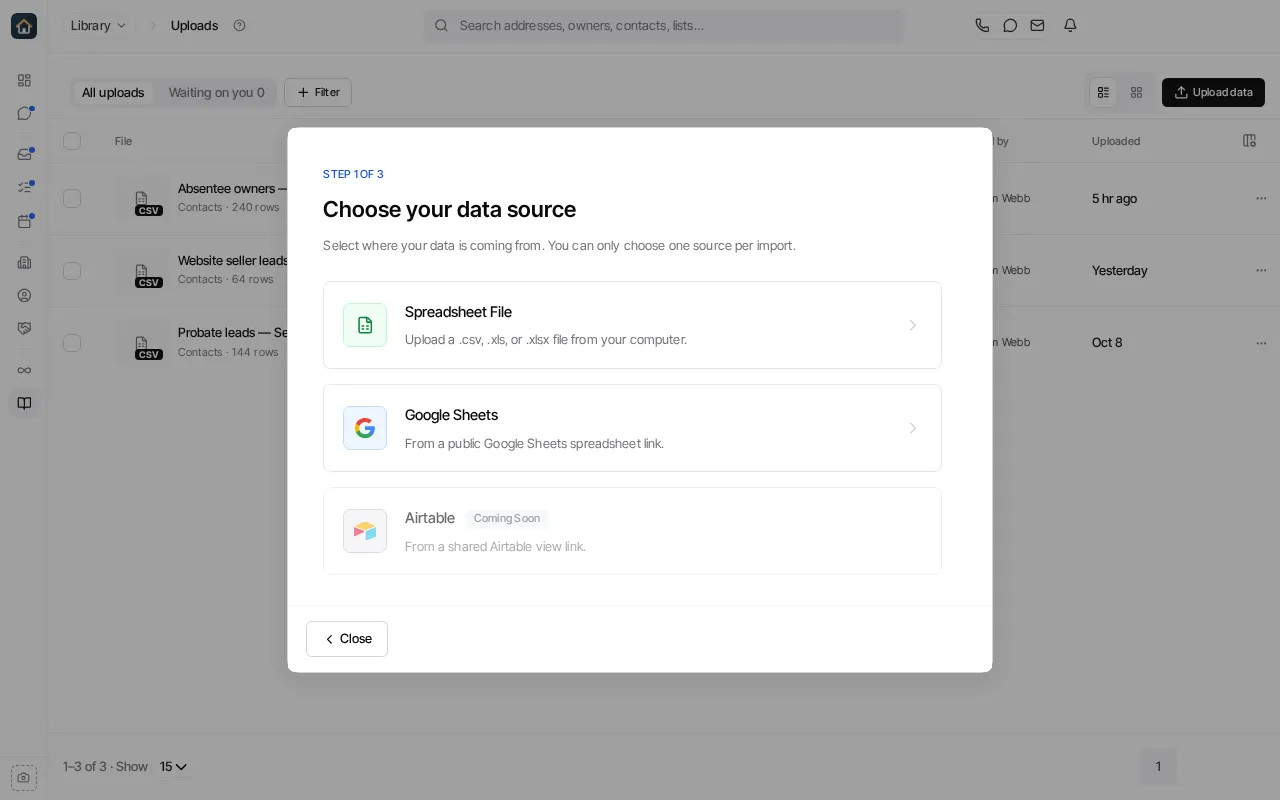
Task: Expand the Library breadcrumb dropdown
Action: point(99,26)
